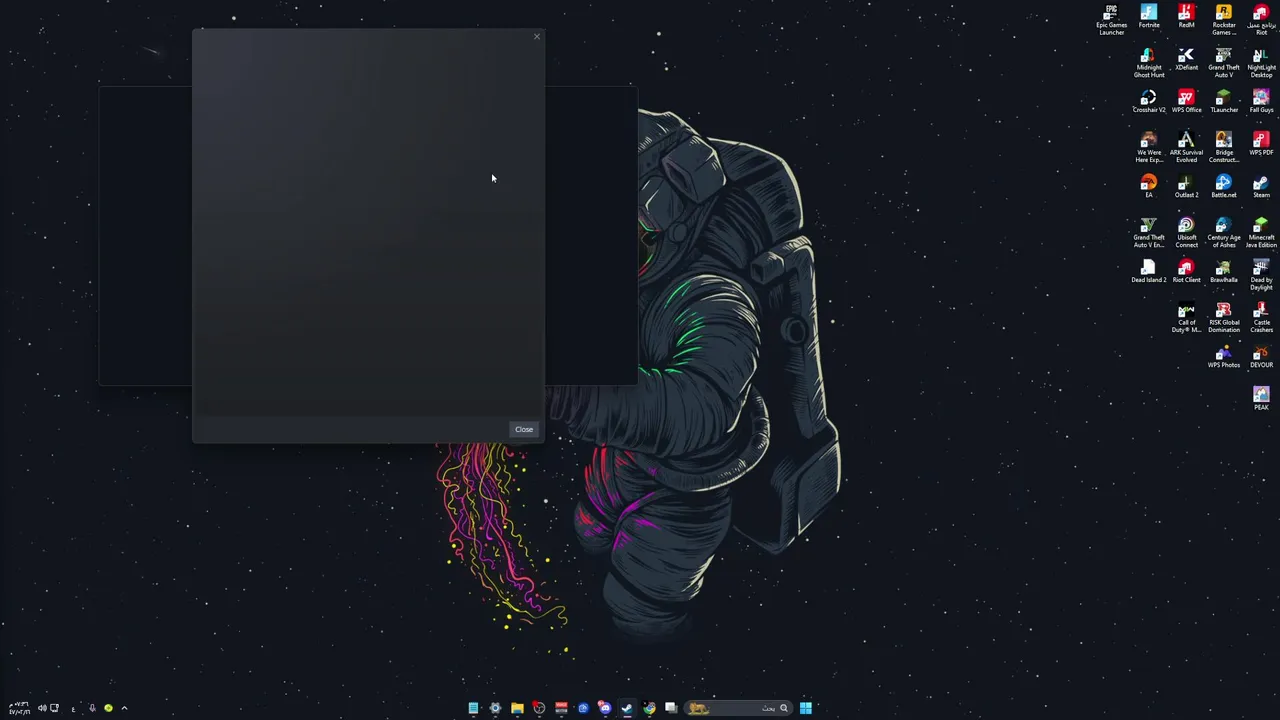Image resolution: width=1280 pixels, height=720 pixels.
Task: Open Google Chrome from the taskbar
Action: pyautogui.click(x=649, y=708)
